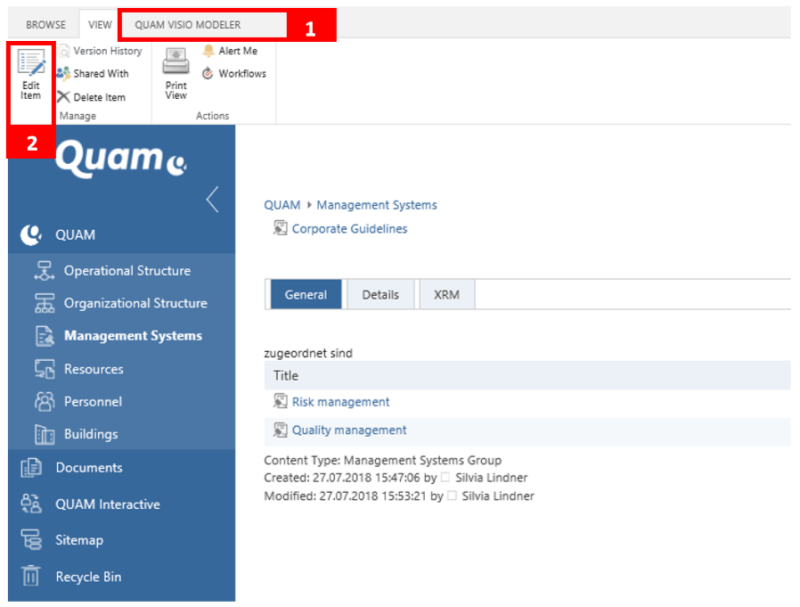Image resolution: width=800 pixels, height=607 pixels.
Task: Switch to the VIEW ribbon tab
Action: tap(99, 24)
